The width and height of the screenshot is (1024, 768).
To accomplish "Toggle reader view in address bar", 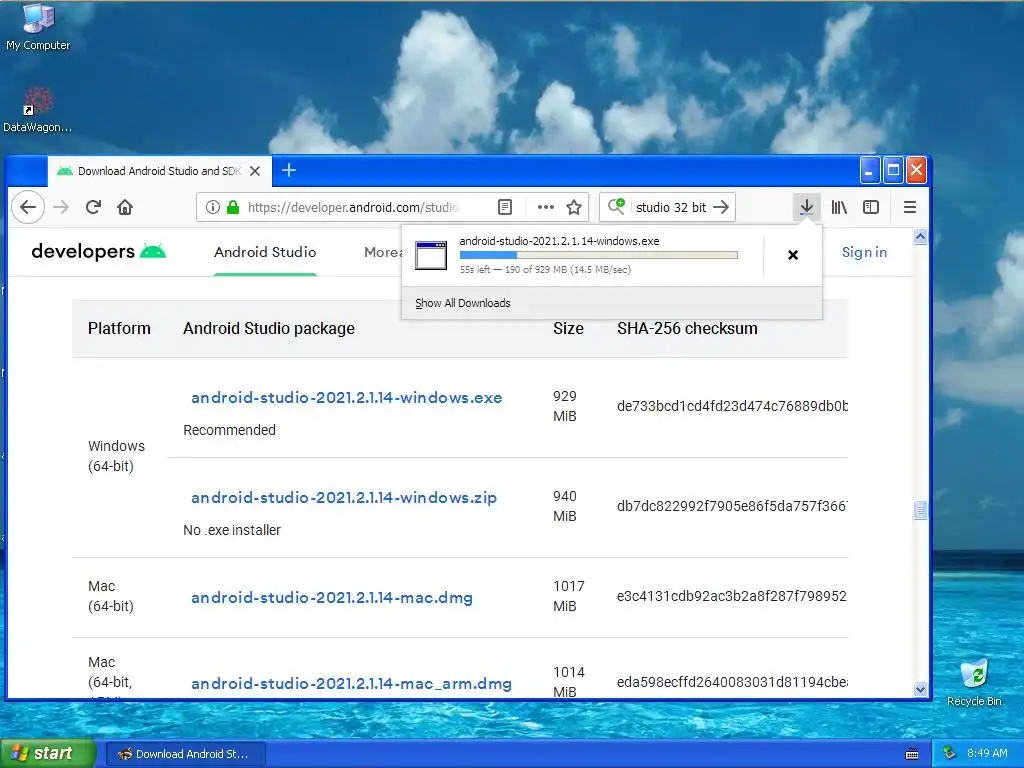I will pos(505,208).
